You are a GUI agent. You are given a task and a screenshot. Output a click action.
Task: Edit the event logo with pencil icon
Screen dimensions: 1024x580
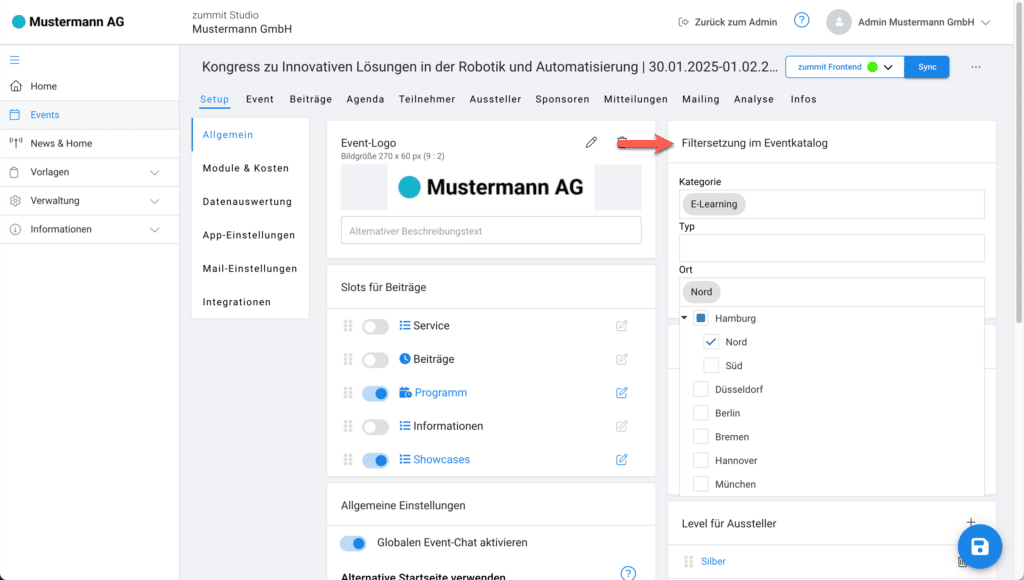591,143
